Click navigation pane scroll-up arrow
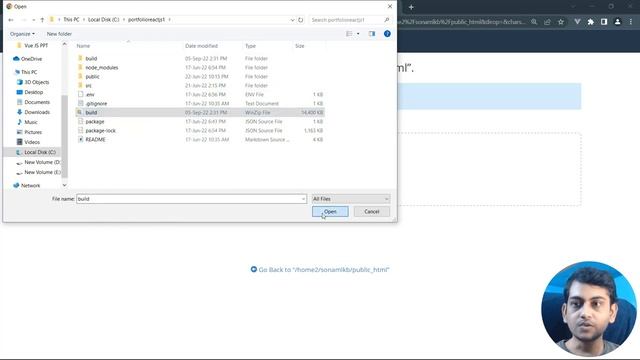Viewport: 640px width, 360px height. pyautogui.click(x=64, y=44)
